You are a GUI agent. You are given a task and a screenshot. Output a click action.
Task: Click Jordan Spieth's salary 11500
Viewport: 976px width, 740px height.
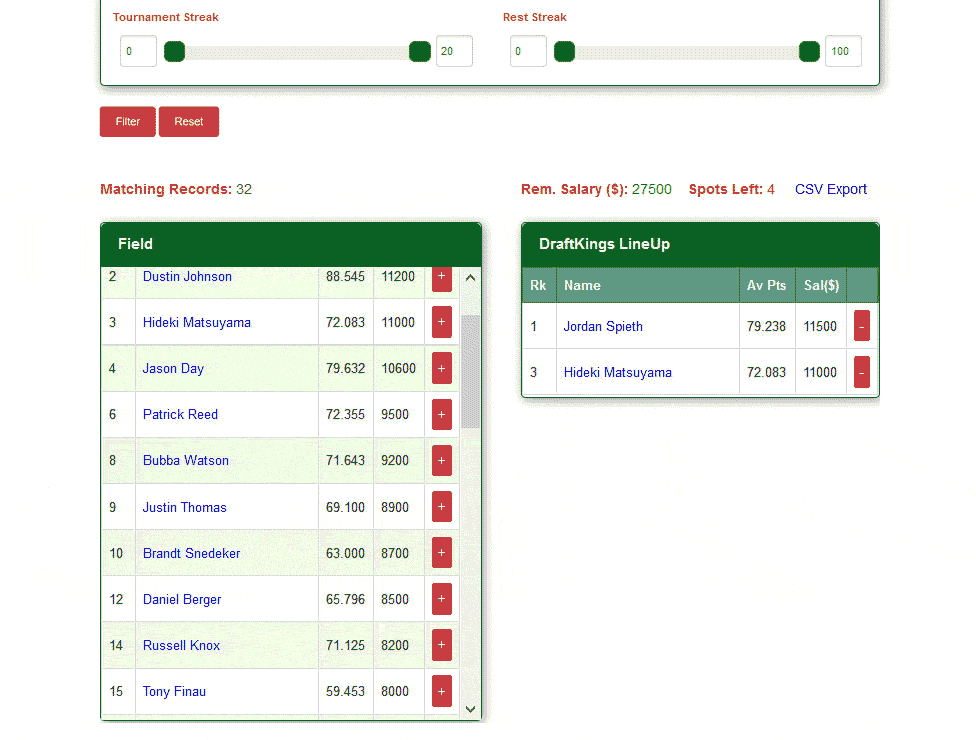pyautogui.click(x=820, y=326)
